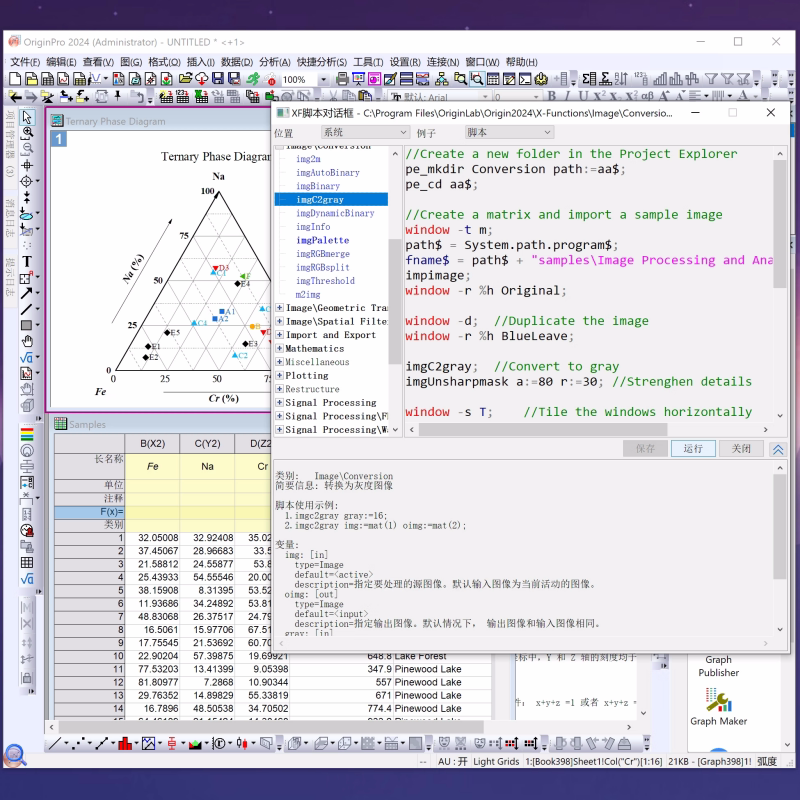Open the 工具(T) menu
Screen dimensions: 800x800
(368, 62)
